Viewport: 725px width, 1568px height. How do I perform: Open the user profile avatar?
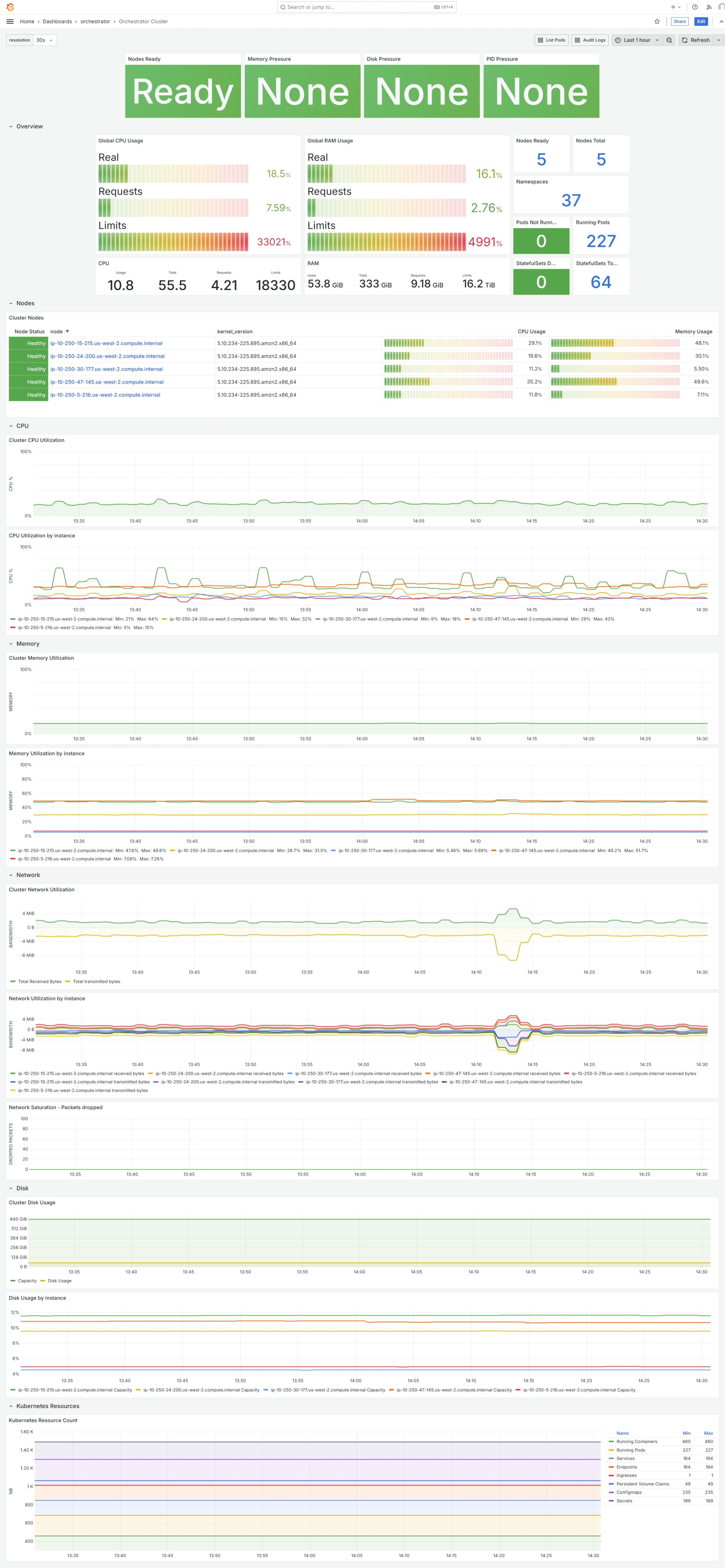(721, 7)
